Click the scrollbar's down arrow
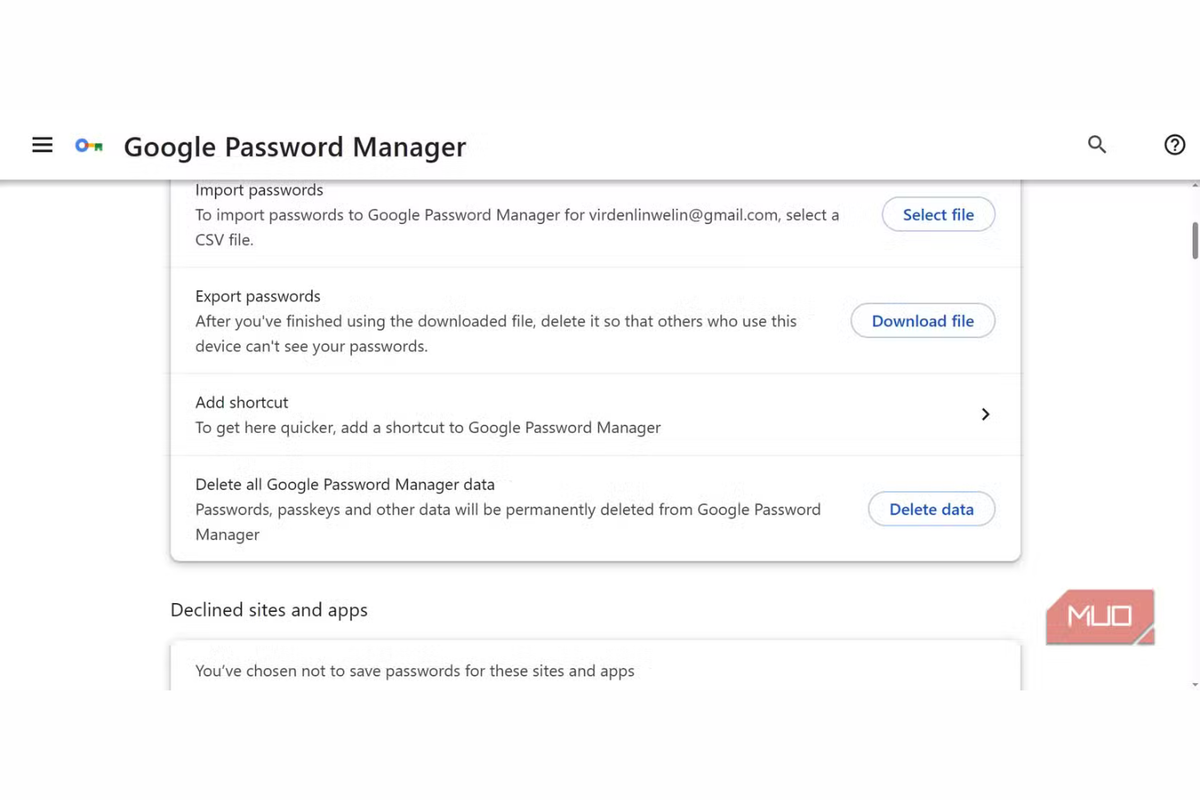The width and height of the screenshot is (1200, 800). (1194, 684)
